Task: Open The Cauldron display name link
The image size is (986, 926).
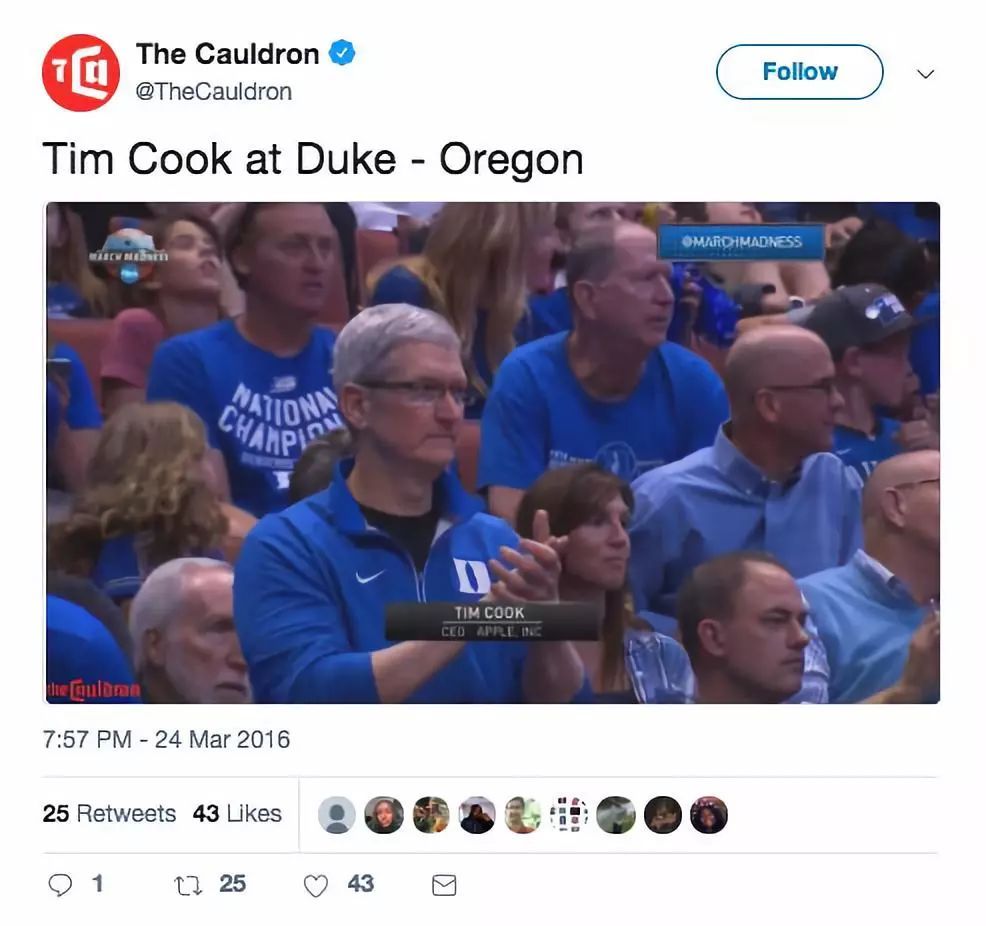Action: tap(227, 53)
